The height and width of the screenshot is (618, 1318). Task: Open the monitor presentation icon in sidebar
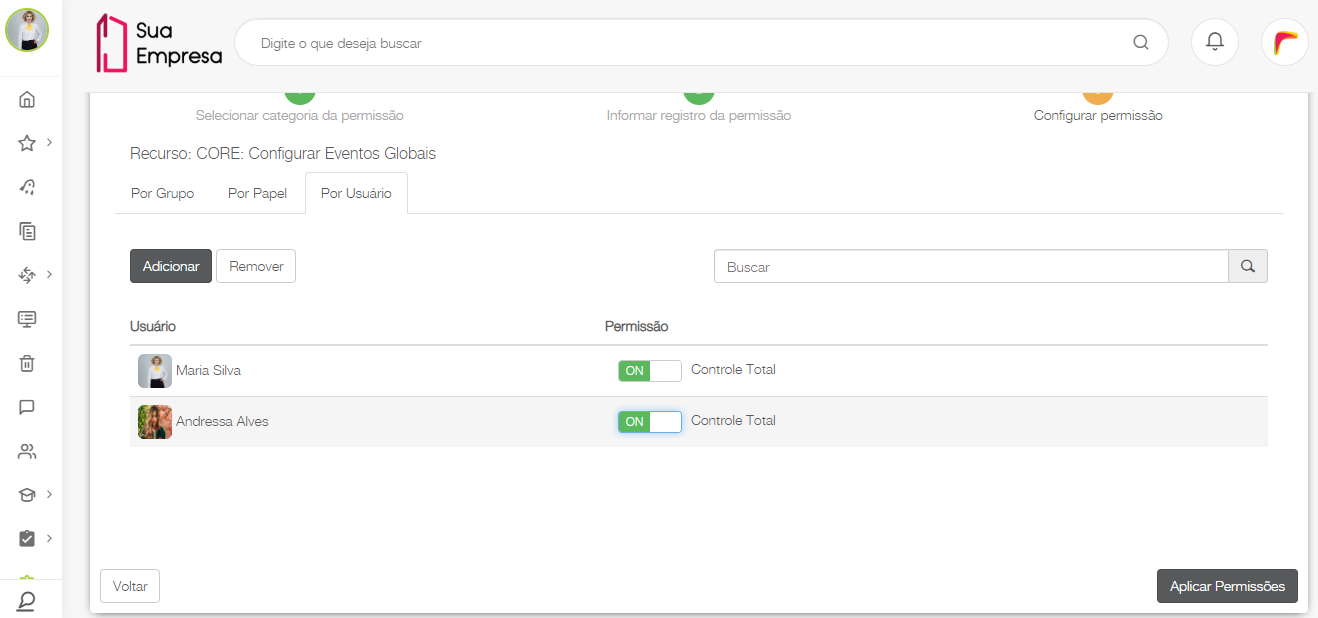coord(27,319)
